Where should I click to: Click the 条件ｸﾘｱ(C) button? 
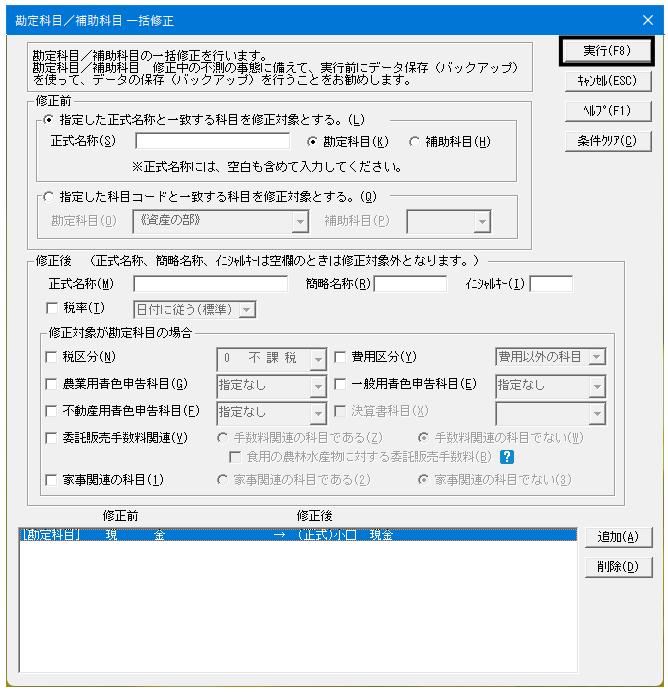[x=608, y=141]
